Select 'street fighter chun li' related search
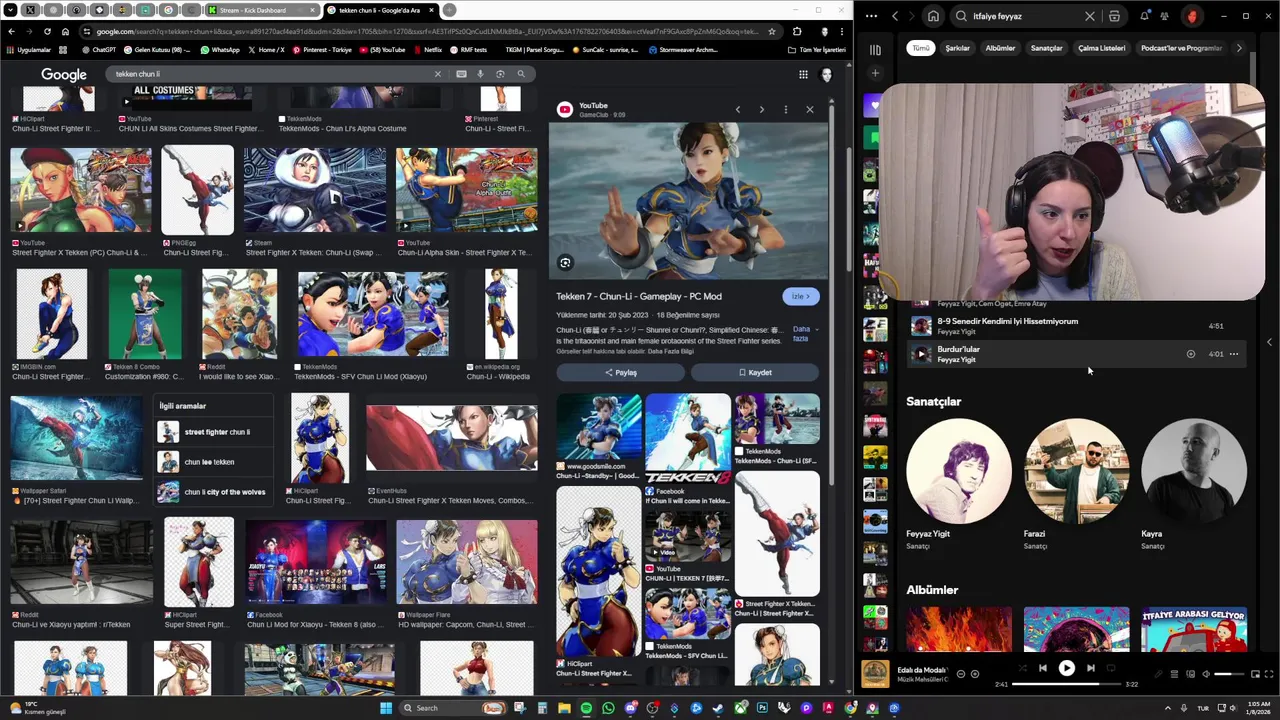This screenshot has width=1280, height=720. [x=214, y=432]
